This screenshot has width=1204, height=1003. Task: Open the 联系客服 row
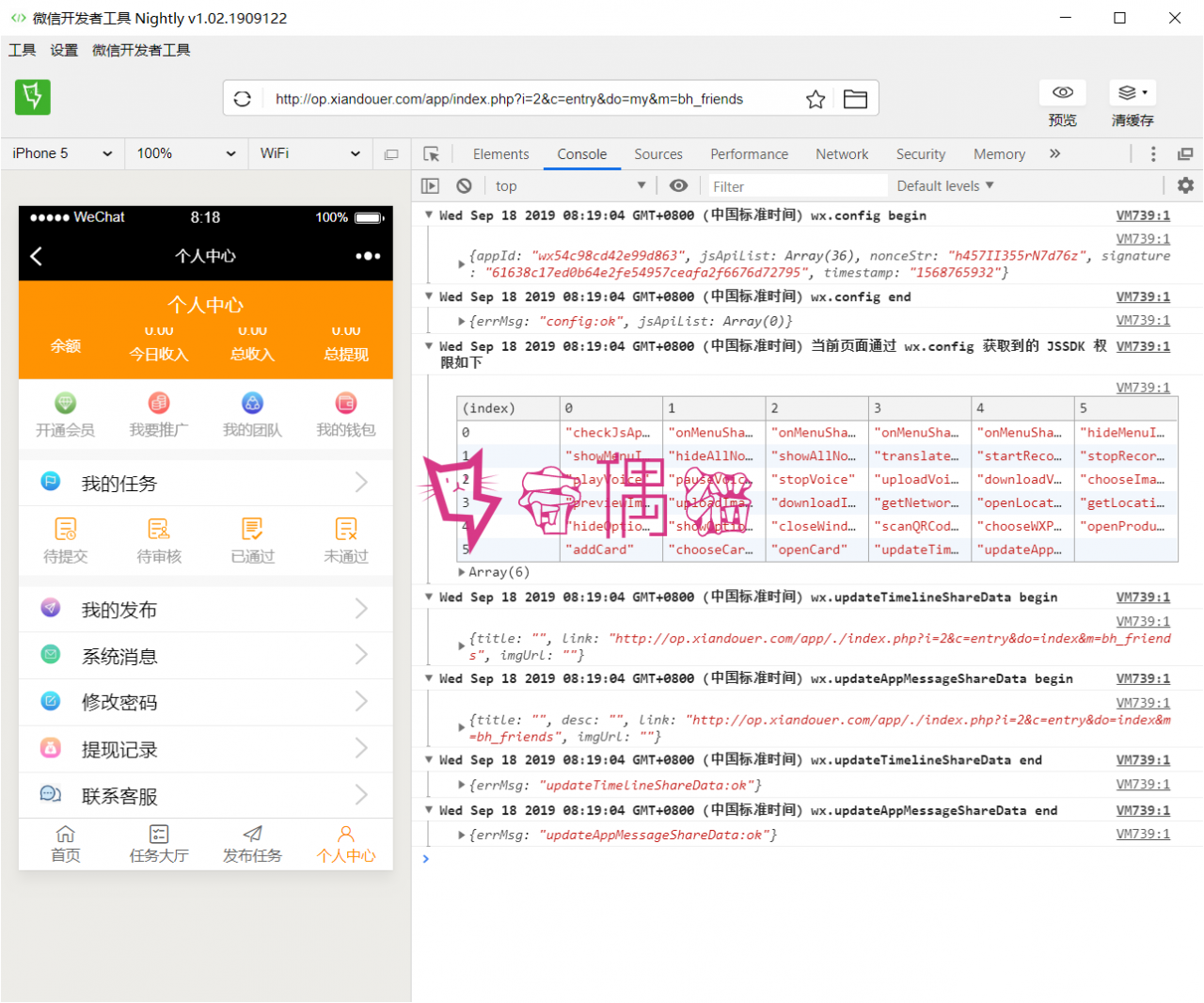205,796
